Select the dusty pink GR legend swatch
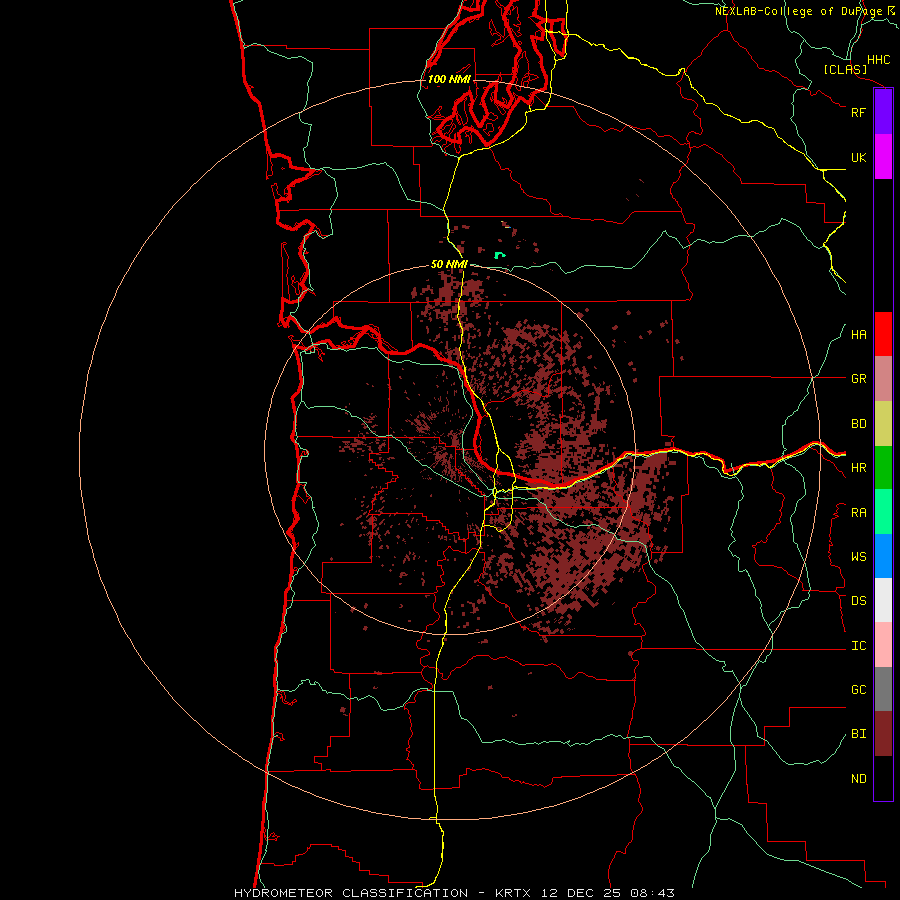 (x=883, y=379)
